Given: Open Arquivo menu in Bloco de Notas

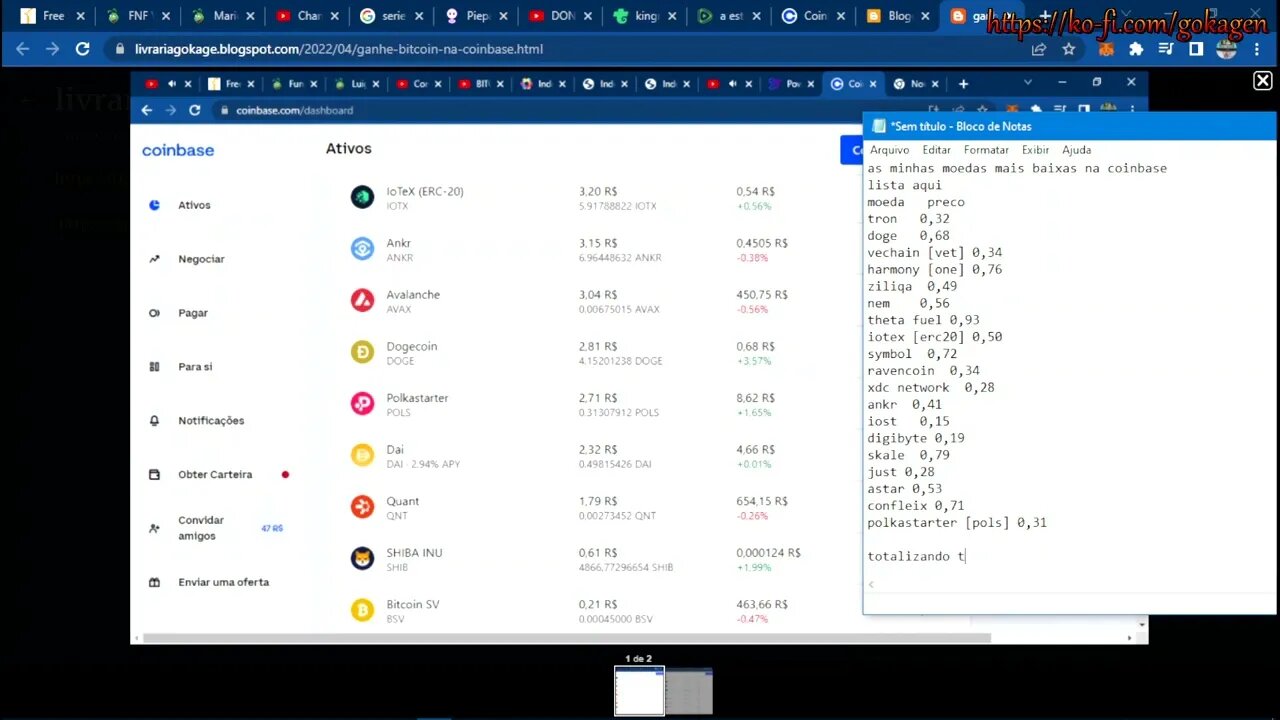Looking at the screenshot, I should 889,150.
